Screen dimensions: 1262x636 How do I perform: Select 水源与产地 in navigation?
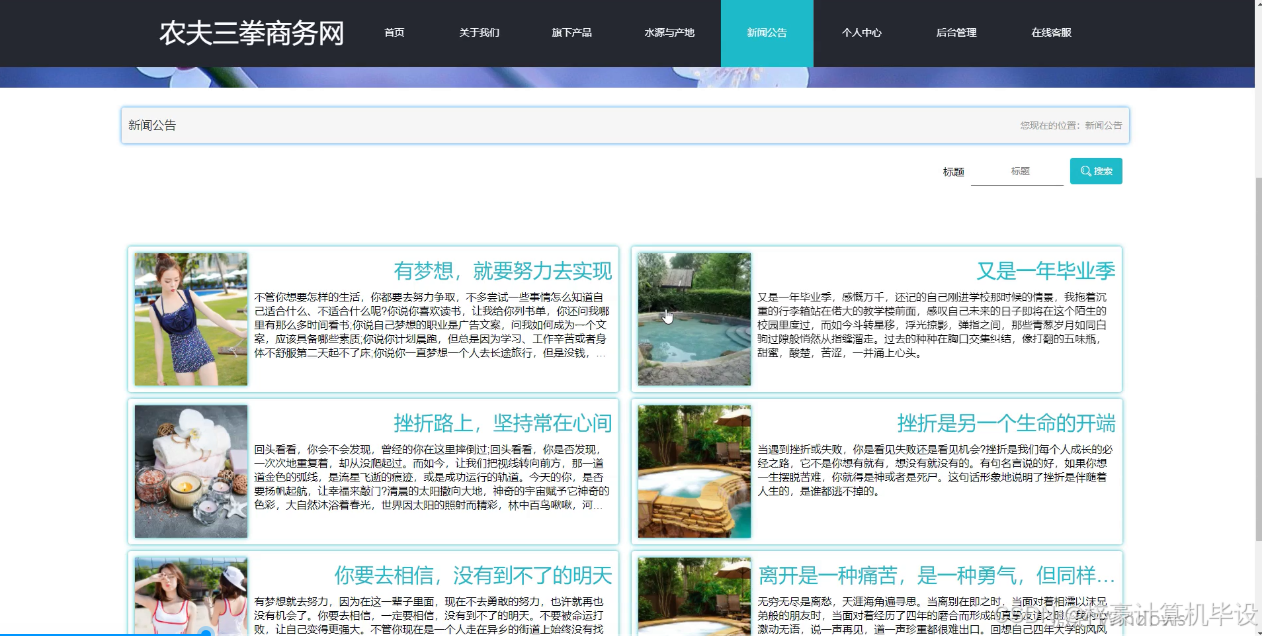[669, 32]
